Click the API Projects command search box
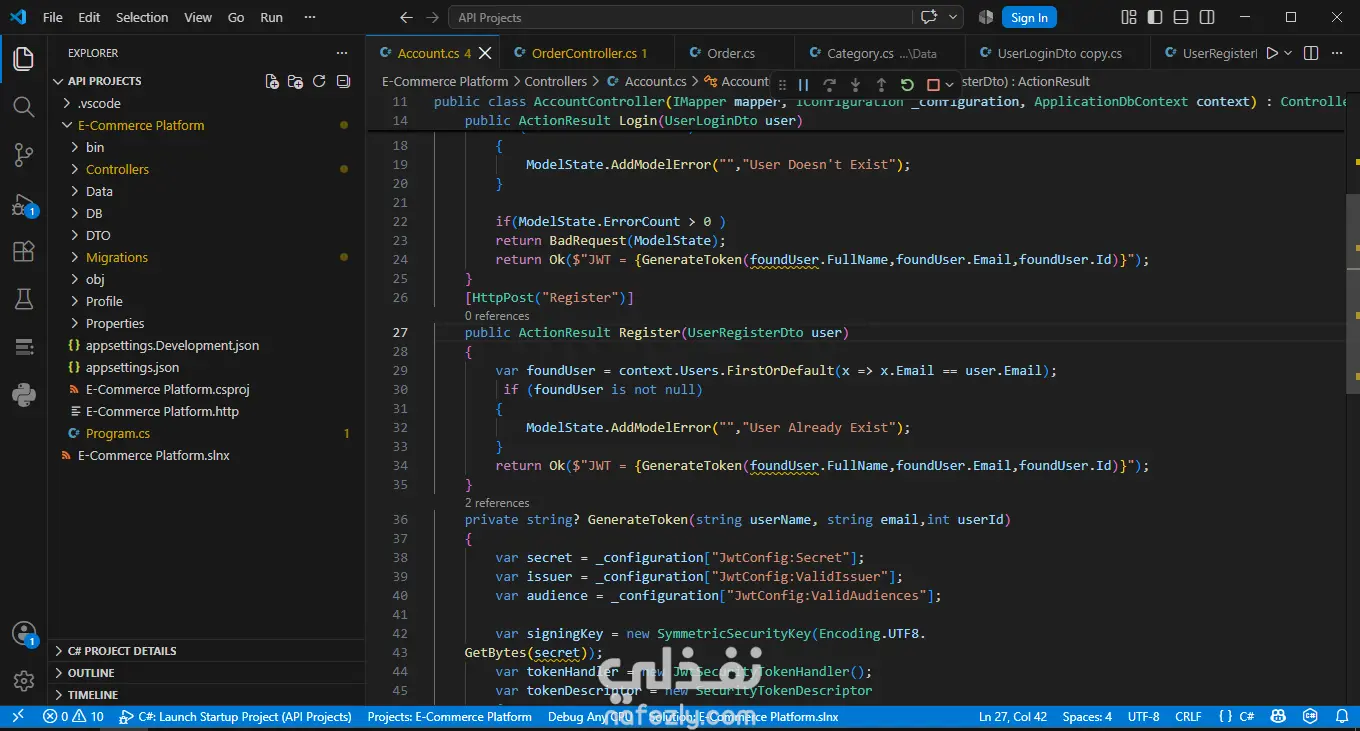 680,17
